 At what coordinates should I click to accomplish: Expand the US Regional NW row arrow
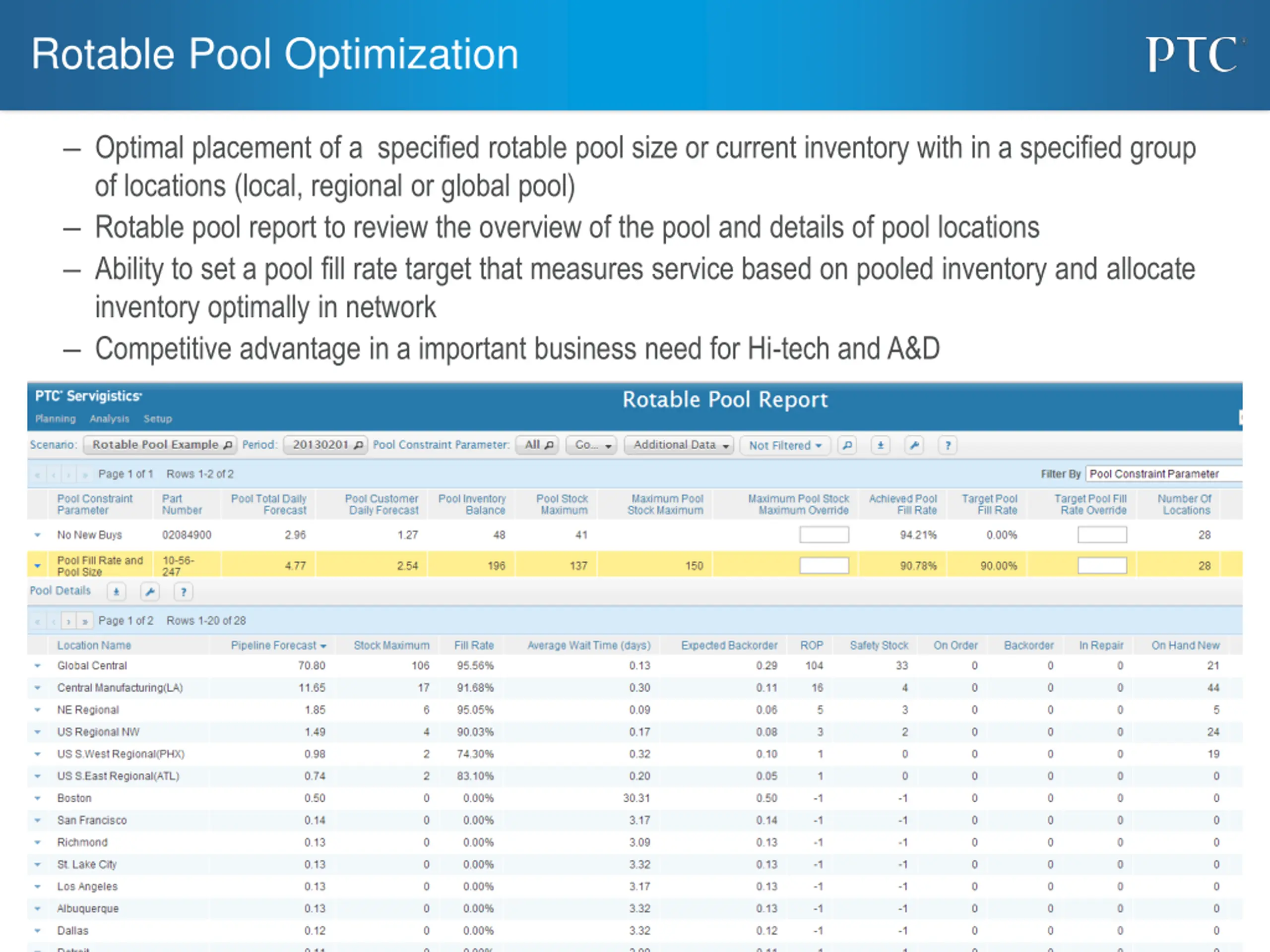click(x=38, y=732)
